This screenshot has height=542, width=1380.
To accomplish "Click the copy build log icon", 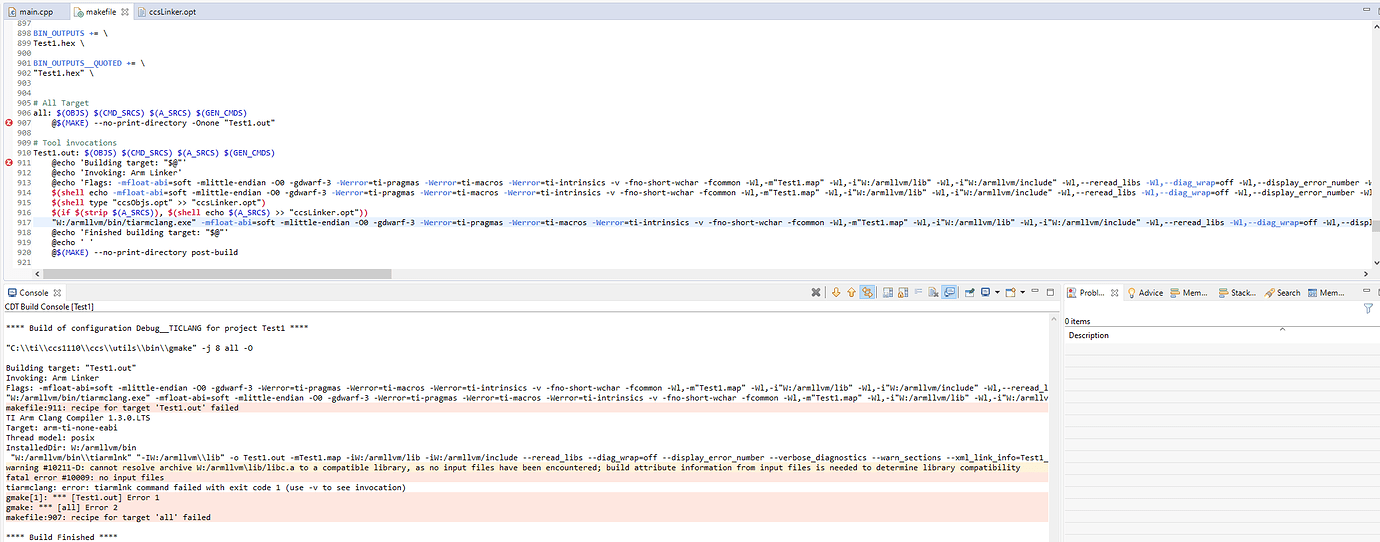I will (887, 292).
